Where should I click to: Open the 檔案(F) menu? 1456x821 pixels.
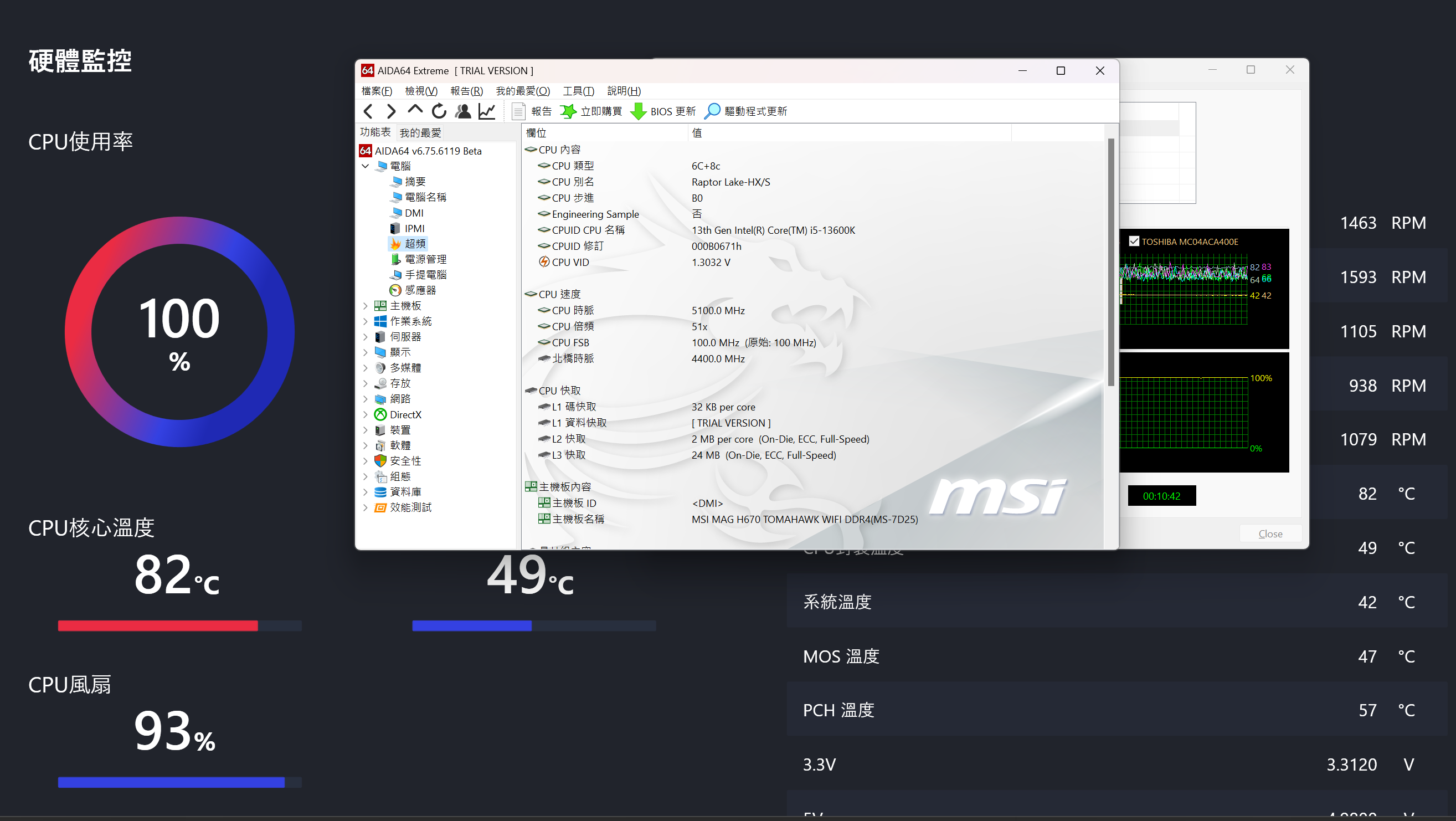point(377,91)
